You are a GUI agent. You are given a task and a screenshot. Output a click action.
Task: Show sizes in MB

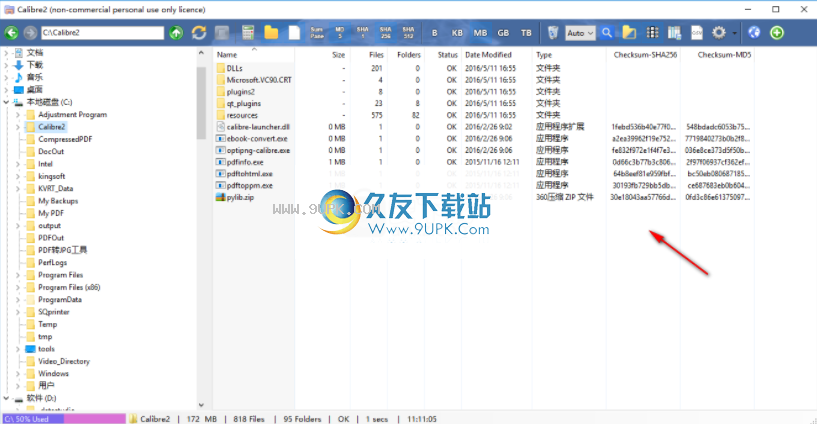pyautogui.click(x=480, y=33)
